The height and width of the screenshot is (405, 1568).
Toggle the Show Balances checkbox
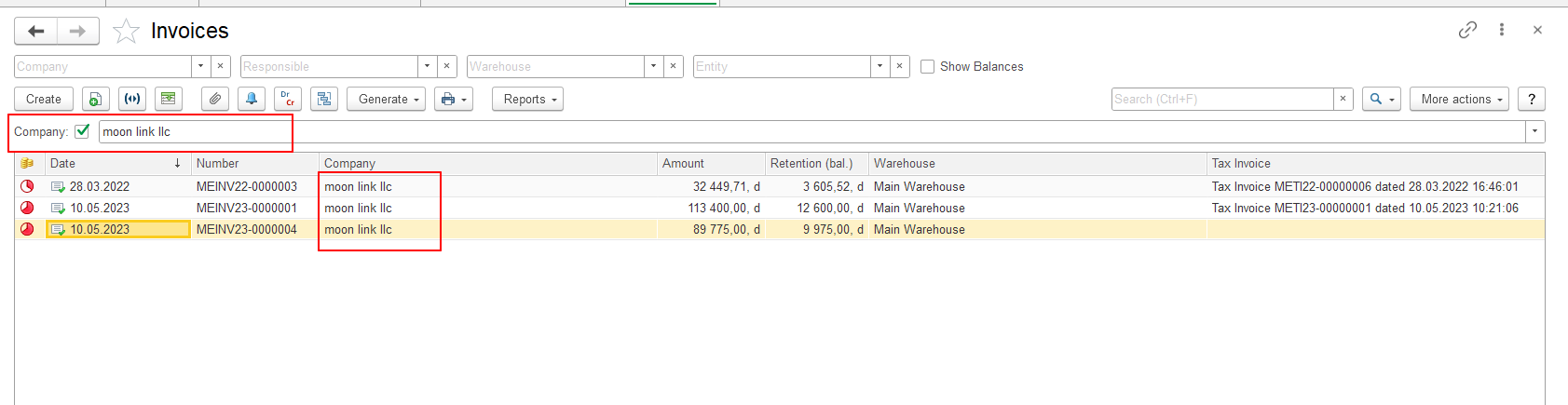tap(927, 66)
